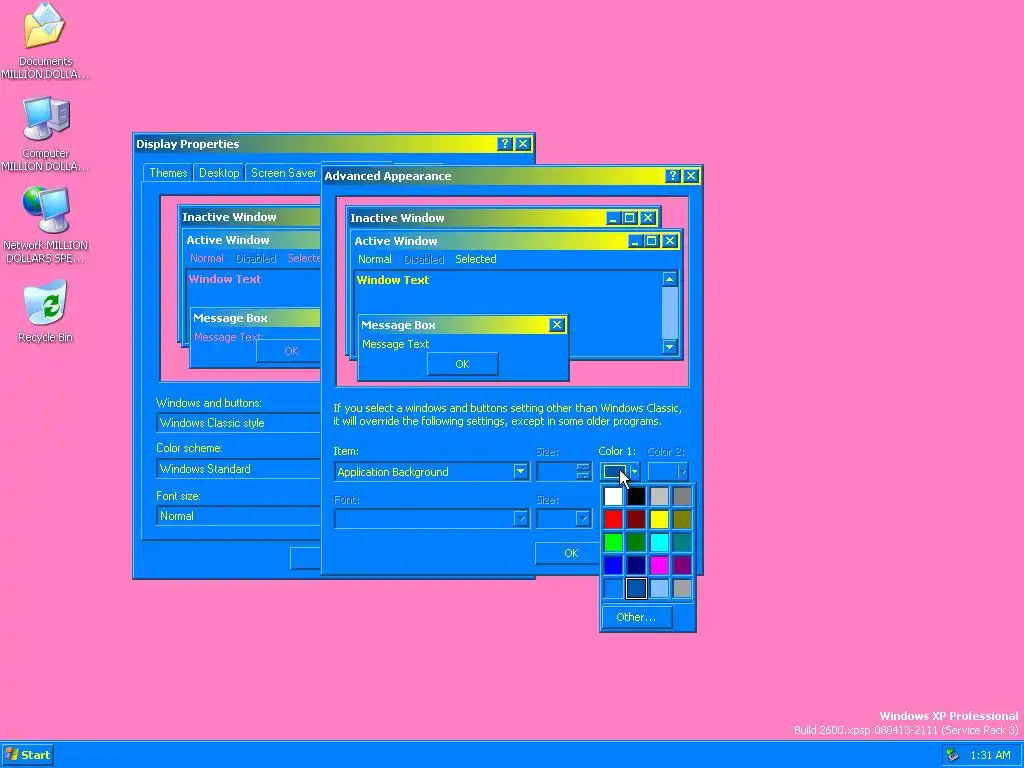Click the Selected menu item in Advanced preview

[475, 259]
